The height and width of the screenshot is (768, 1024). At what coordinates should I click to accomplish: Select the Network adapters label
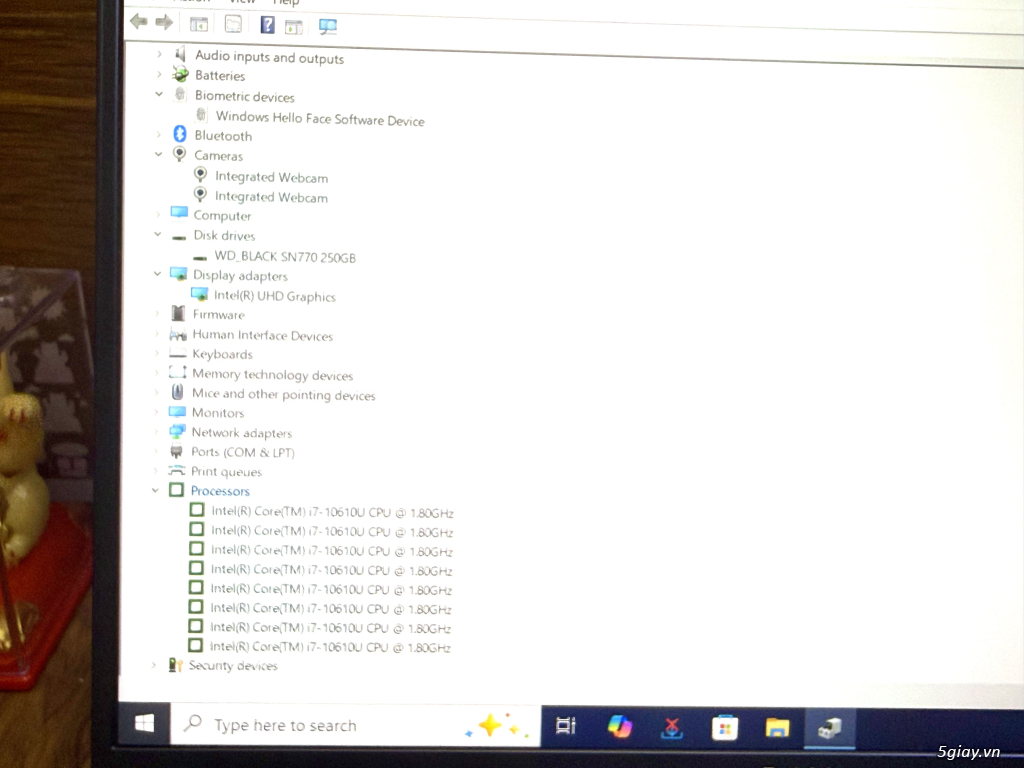pyautogui.click(x=242, y=432)
